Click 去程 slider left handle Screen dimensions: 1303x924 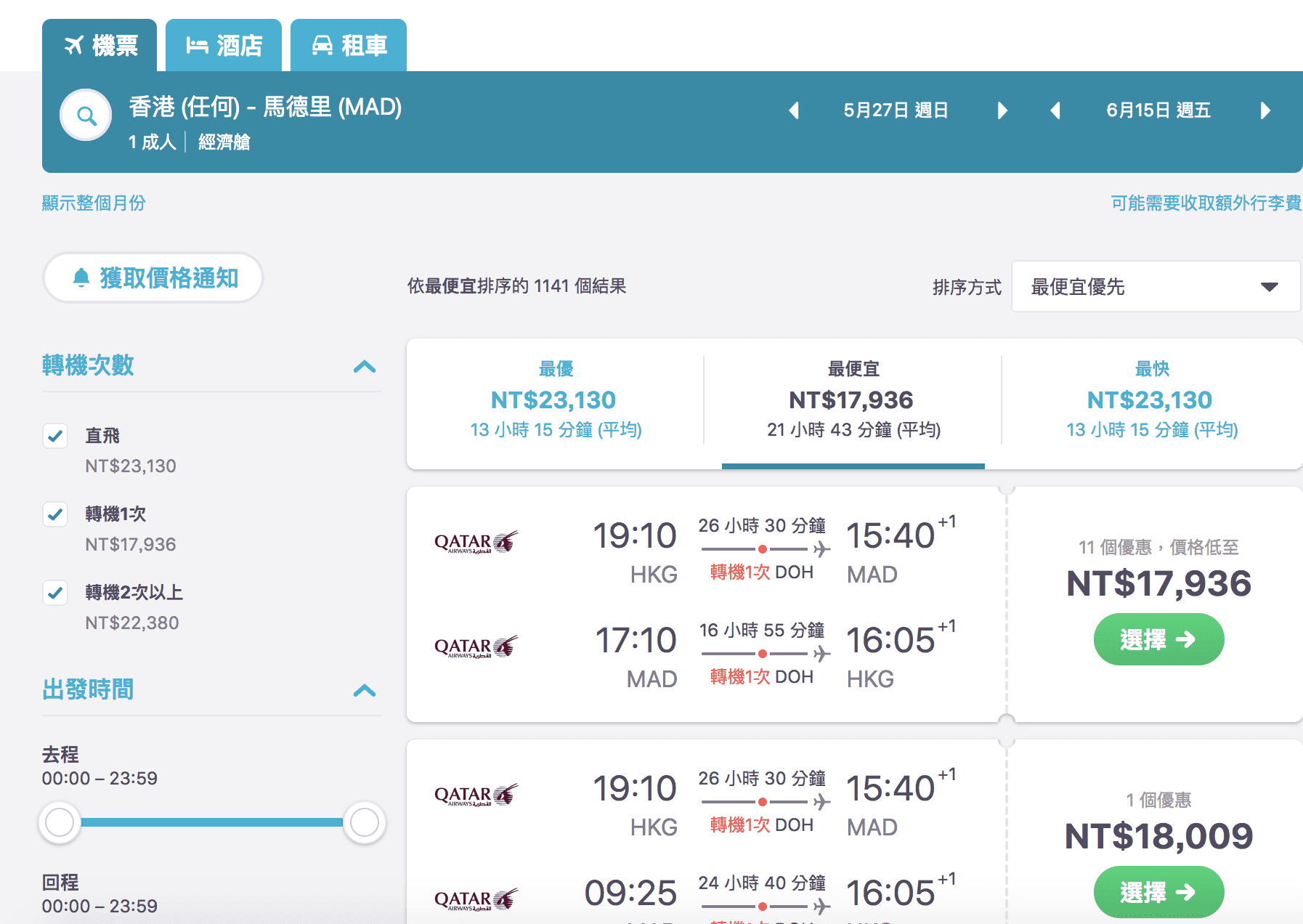coord(60,822)
